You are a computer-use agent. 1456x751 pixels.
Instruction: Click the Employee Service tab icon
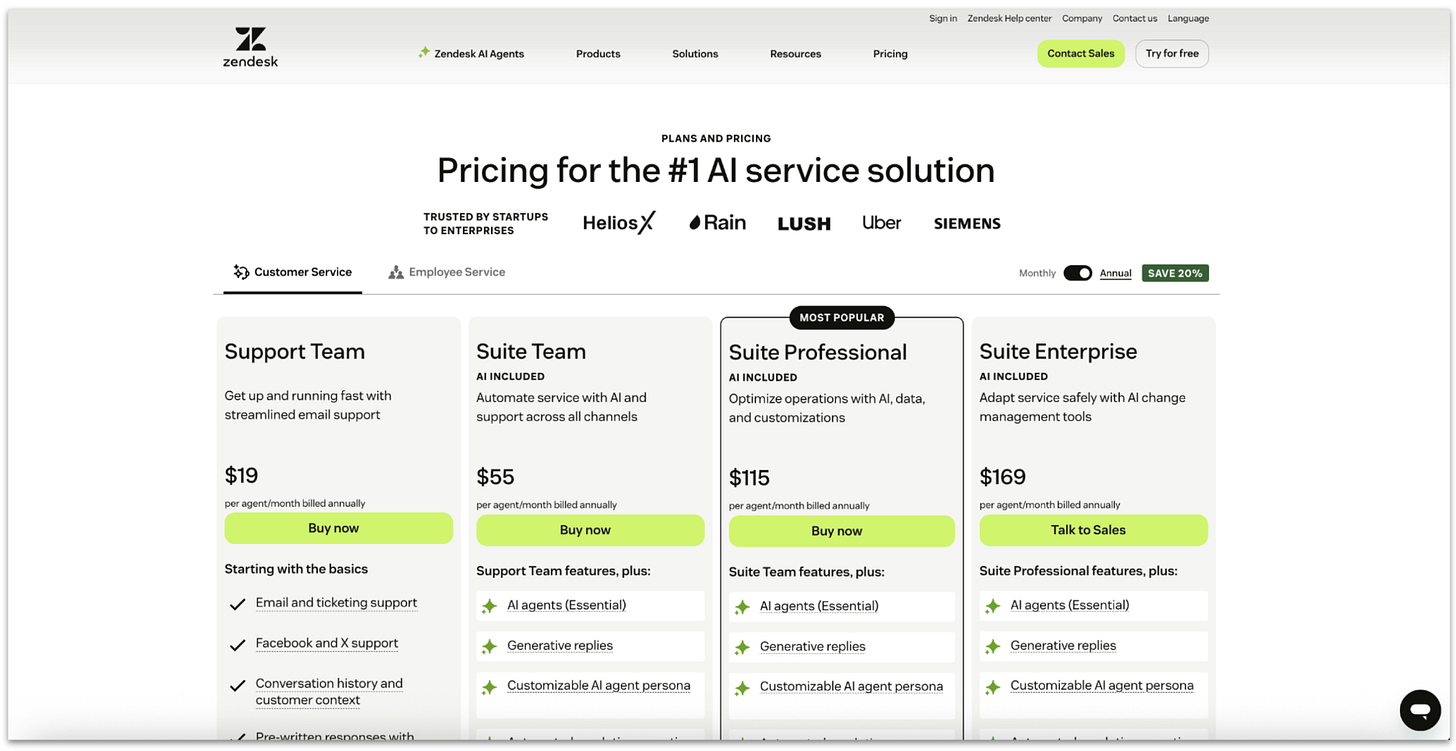click(x=396, y=272)
